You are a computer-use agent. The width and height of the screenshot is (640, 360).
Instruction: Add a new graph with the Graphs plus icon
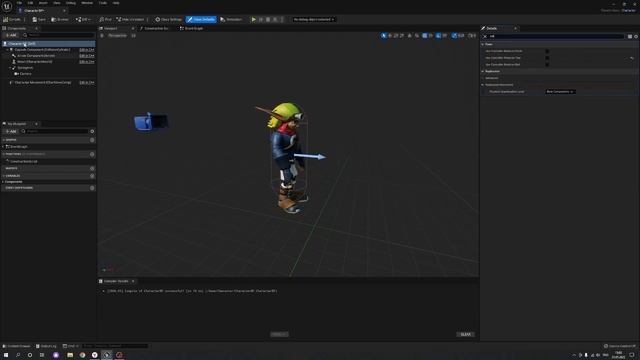click(92, 140)
